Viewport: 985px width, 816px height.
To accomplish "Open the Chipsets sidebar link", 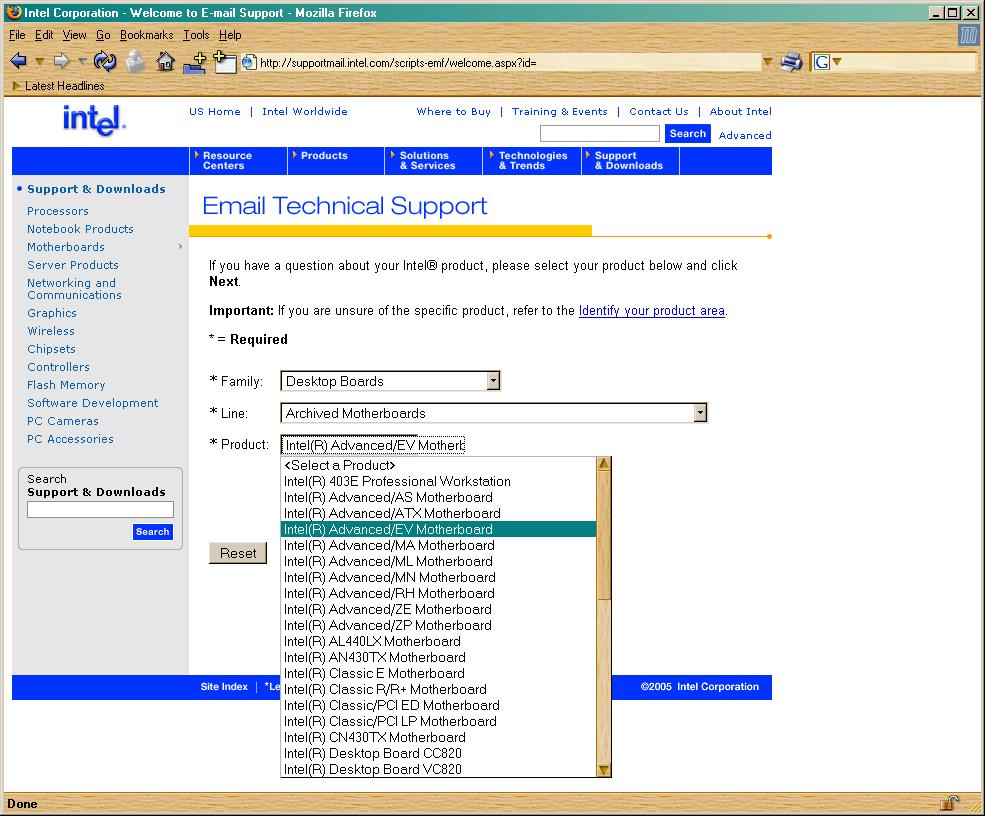I will pos(52,349).
